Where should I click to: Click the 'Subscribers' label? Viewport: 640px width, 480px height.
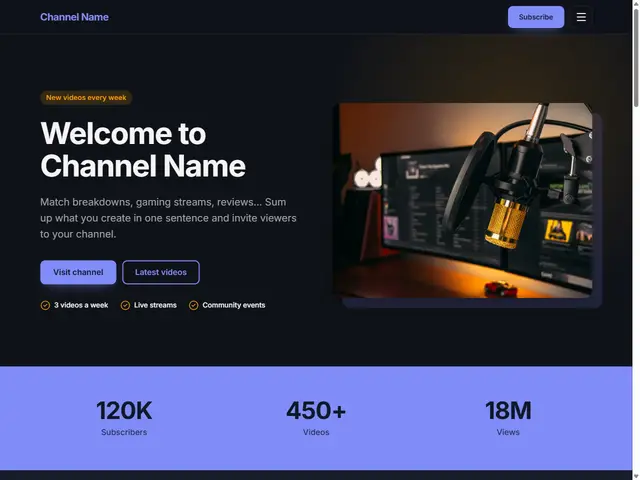124,432
